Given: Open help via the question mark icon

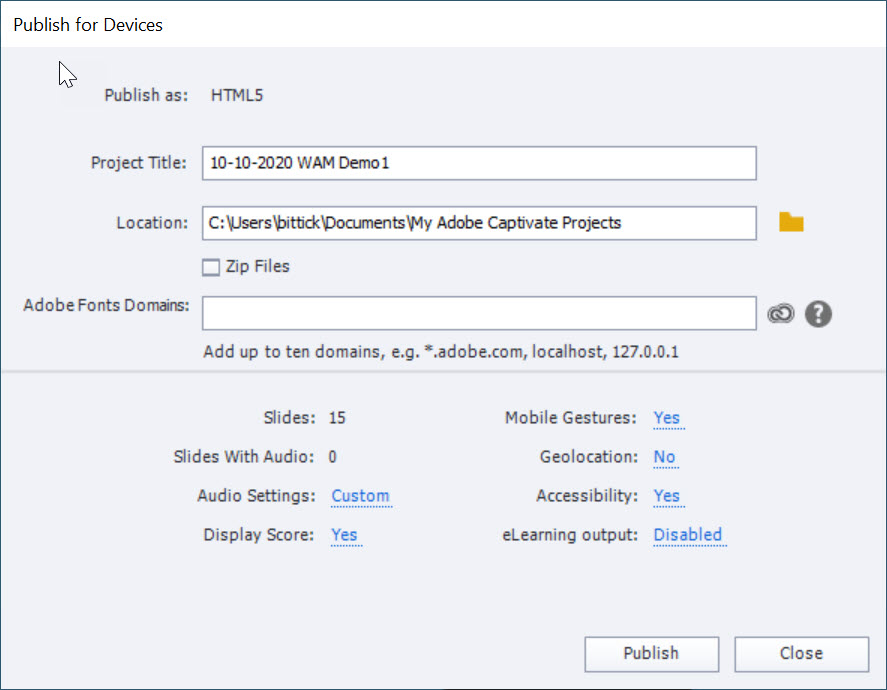Looking at the screenshot, I should pos(818,314).
